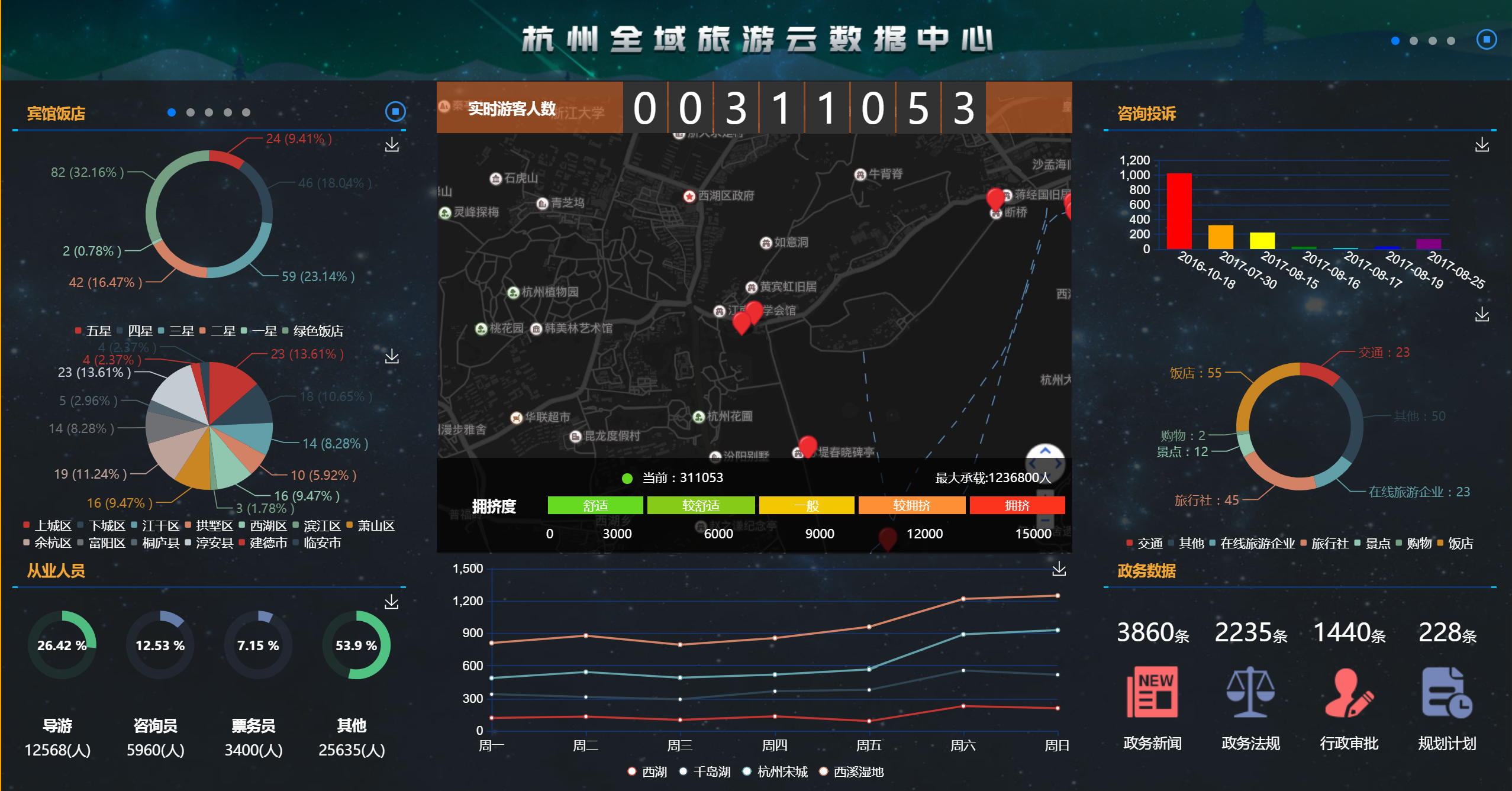Screen dimensions: 1512x791
Task: Stop top-right header page auto-rotation
Action: pyautogui.click(x=1486, y=40)
